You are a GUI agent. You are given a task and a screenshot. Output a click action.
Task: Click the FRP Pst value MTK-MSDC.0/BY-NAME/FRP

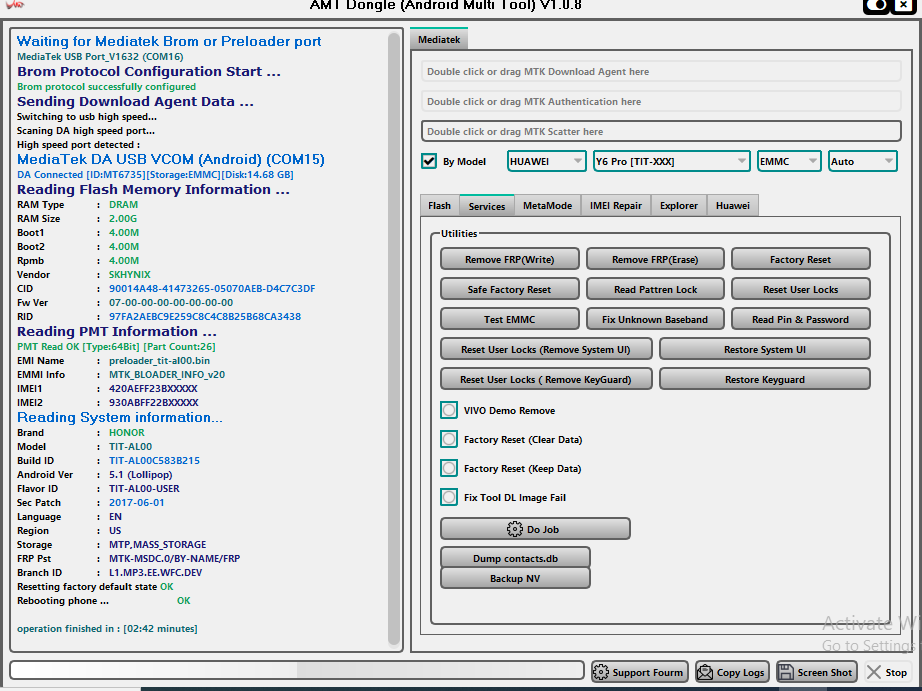[175, 559]
